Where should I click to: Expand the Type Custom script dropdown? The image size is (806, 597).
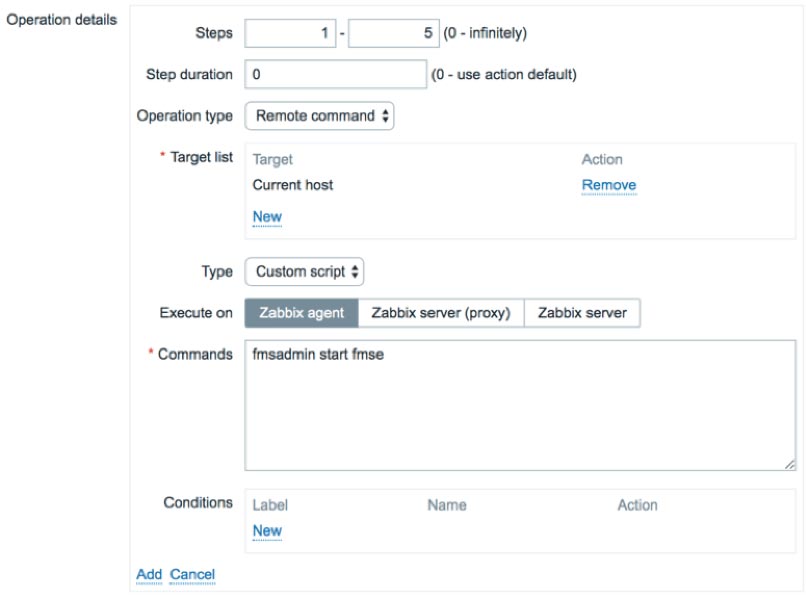304,272
